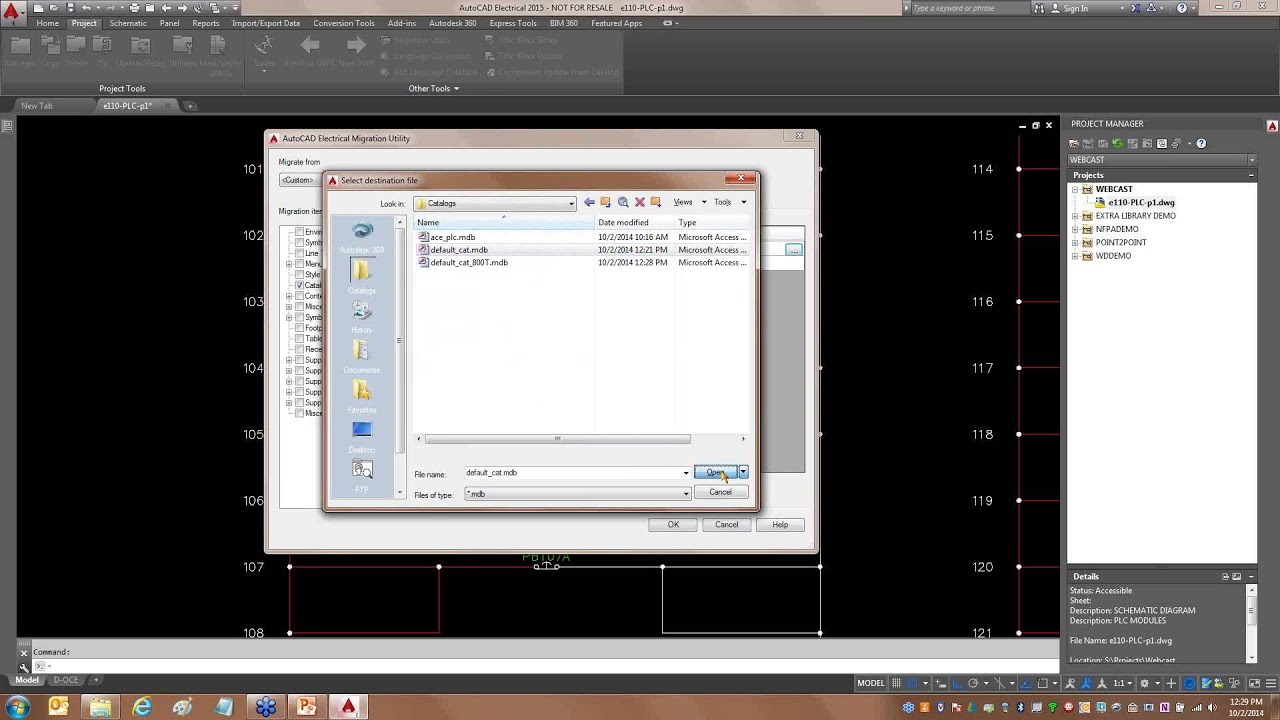Check the Content migration item checkbox
Viewport: 1280px width, 720px height.
point(299,296)
